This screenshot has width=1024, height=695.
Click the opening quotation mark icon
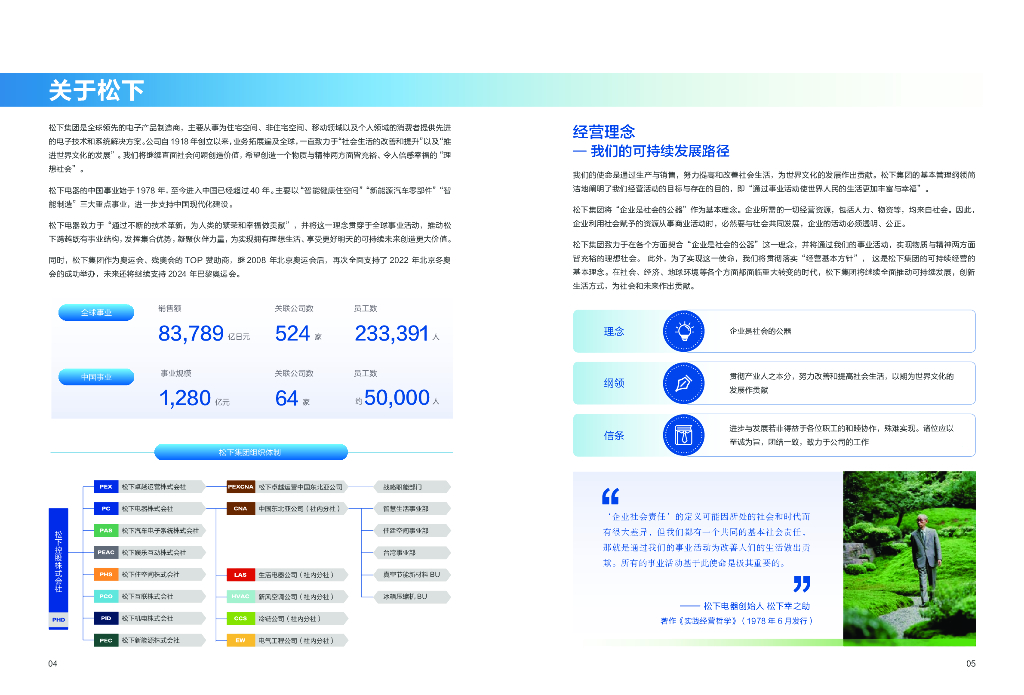610,496
